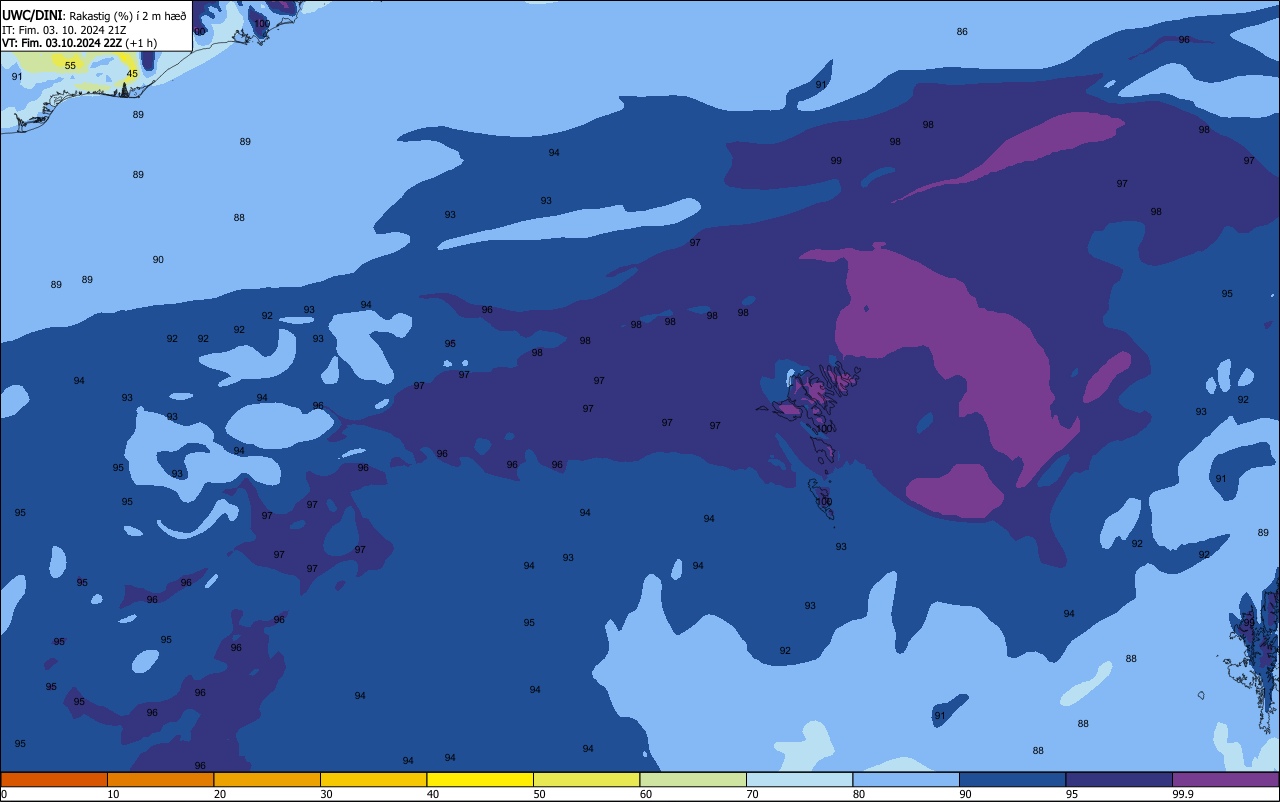Click the initial time line 'IT: Fim. 03. 10. 2024 21Z'

click(x=64, y=30)
